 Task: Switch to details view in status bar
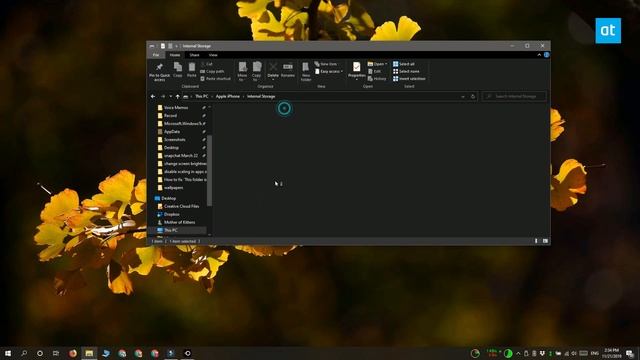click(x=536, y=241)
